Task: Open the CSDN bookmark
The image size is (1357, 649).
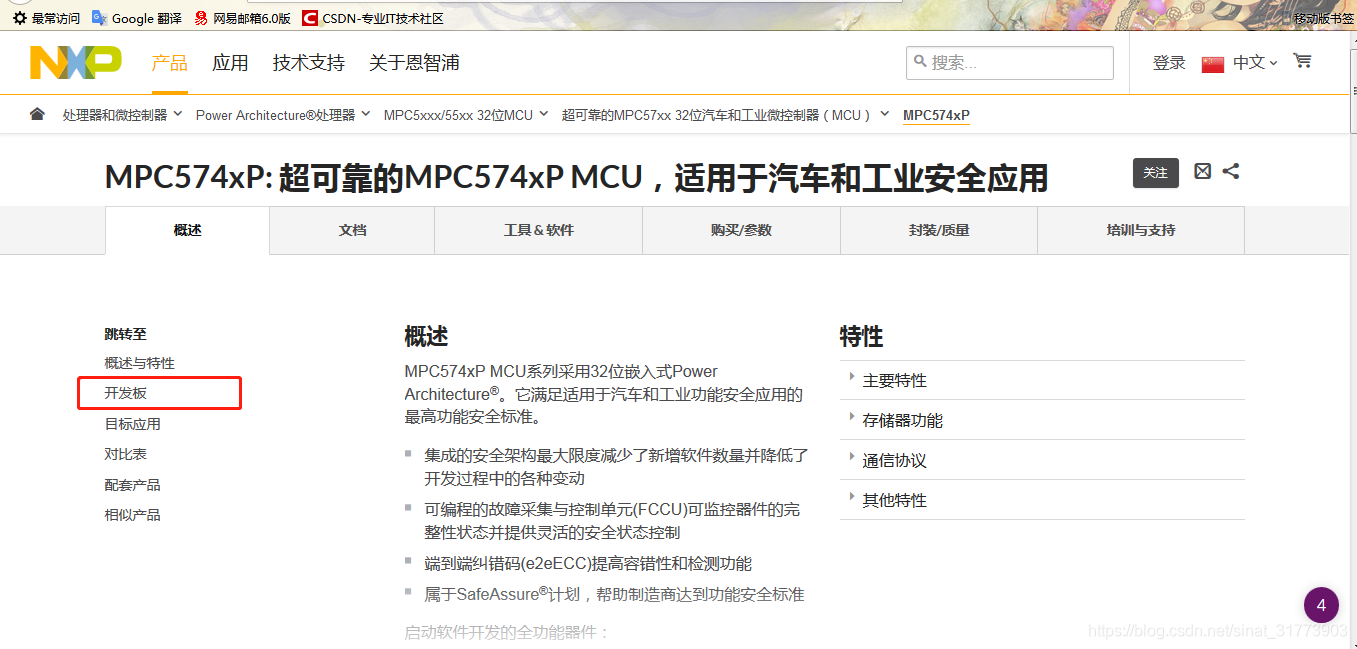Action: (375, 17)
